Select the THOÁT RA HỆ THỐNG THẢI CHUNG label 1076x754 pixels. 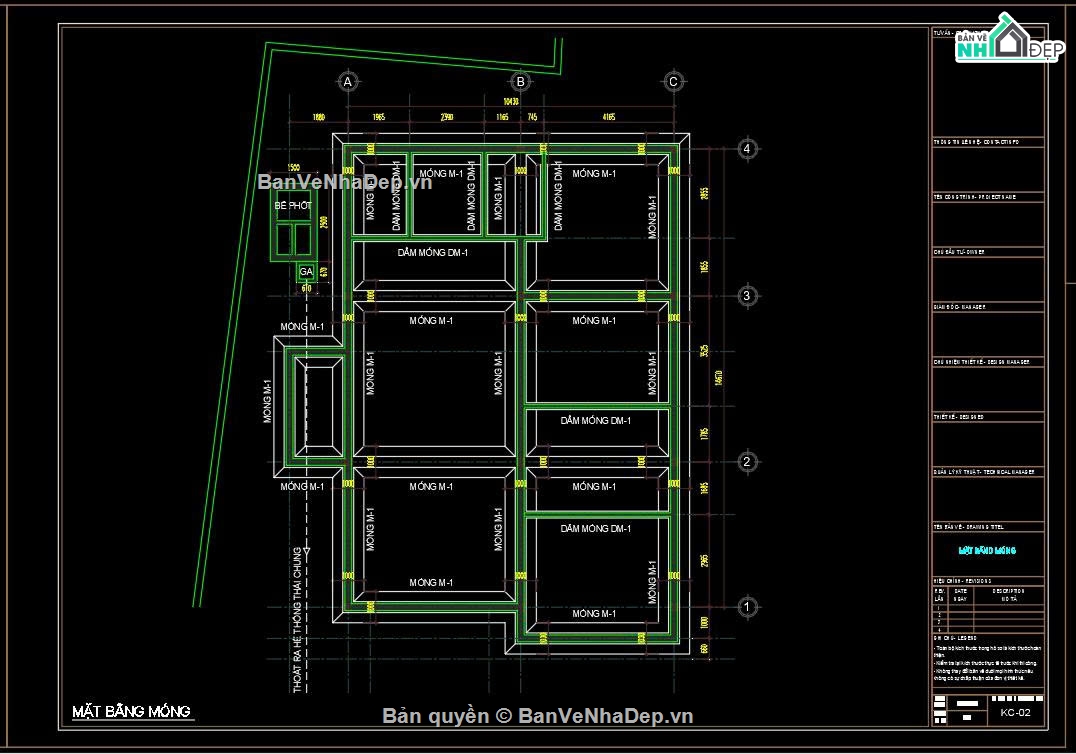click(x=297, y=619)
